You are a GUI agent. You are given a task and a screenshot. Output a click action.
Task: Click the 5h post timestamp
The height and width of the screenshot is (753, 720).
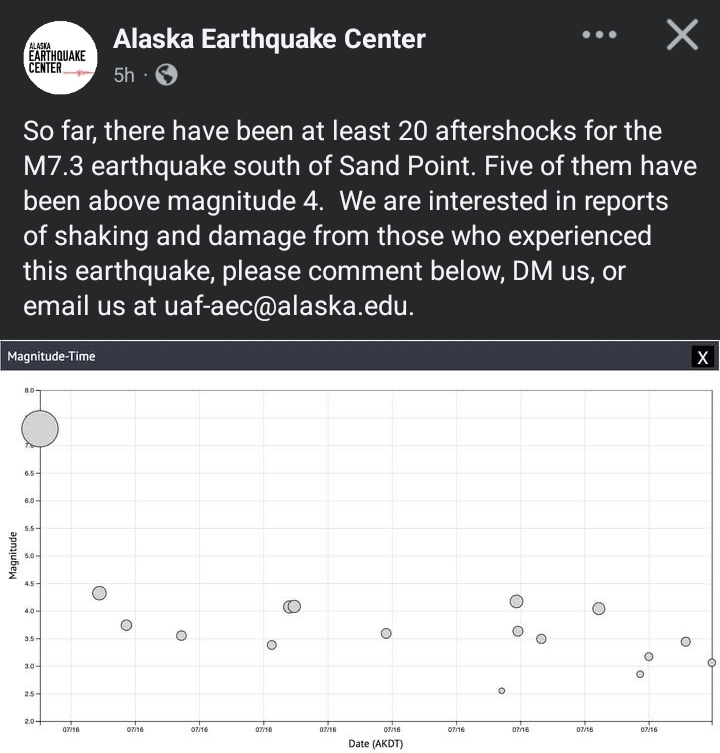coord(124,75)
